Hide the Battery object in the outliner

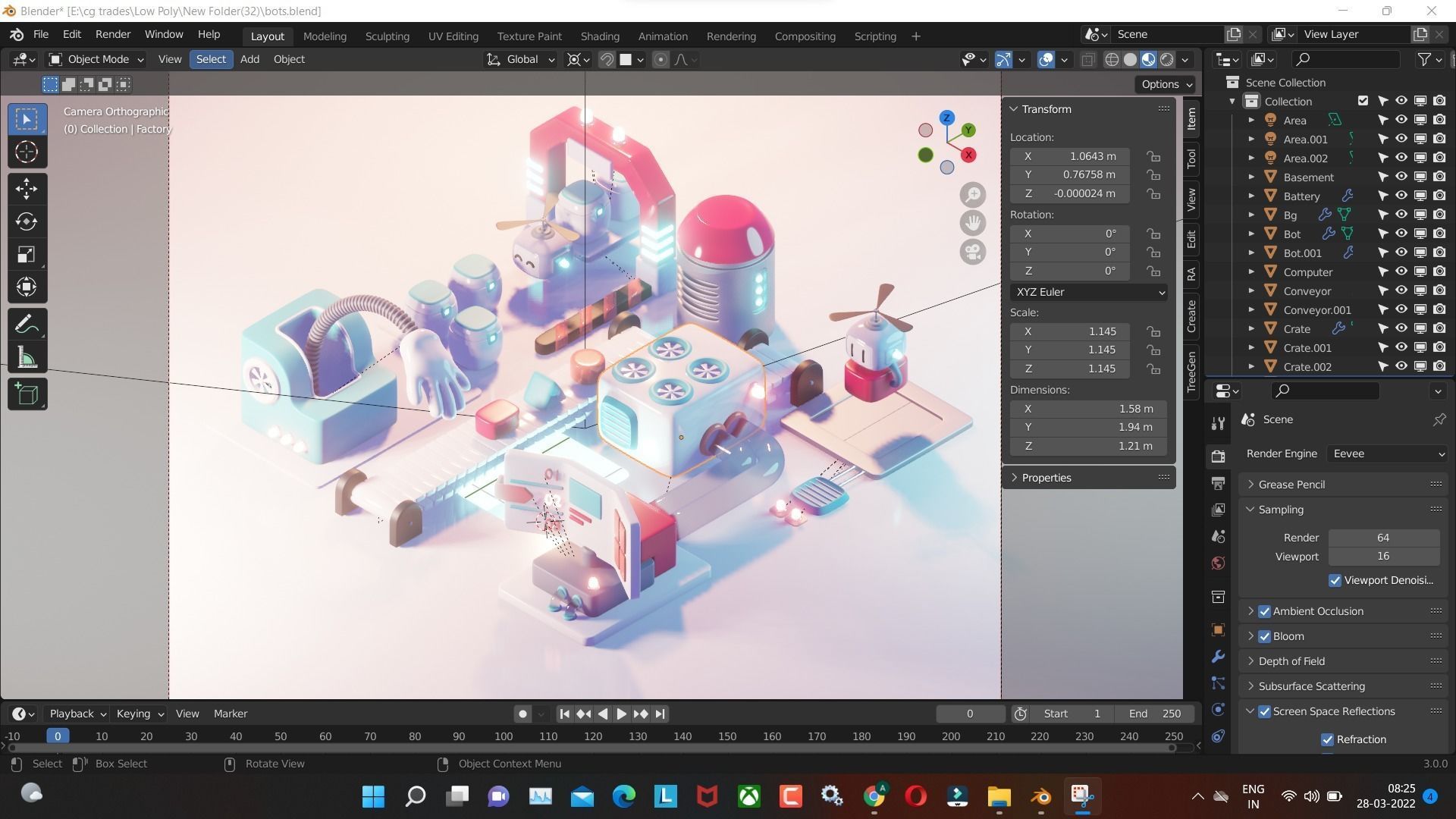(x=1401, y=196)
